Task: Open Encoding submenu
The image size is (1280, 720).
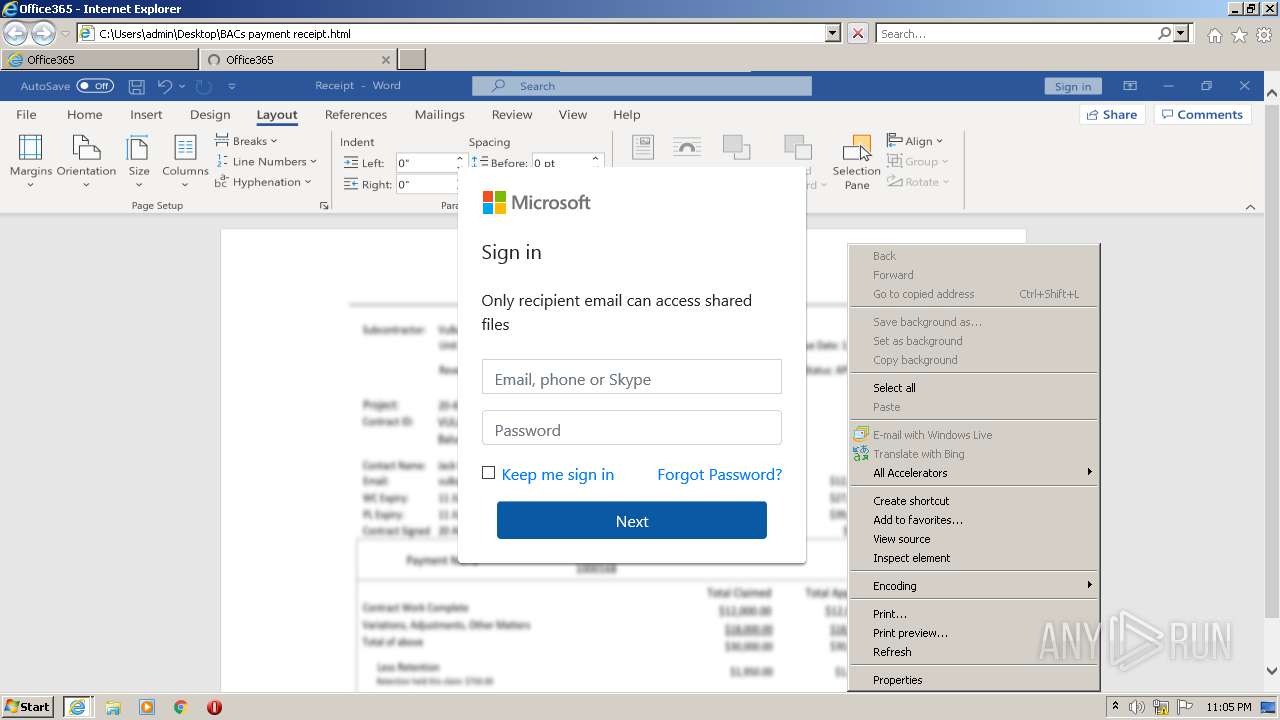Action: (x=974, y=586)
